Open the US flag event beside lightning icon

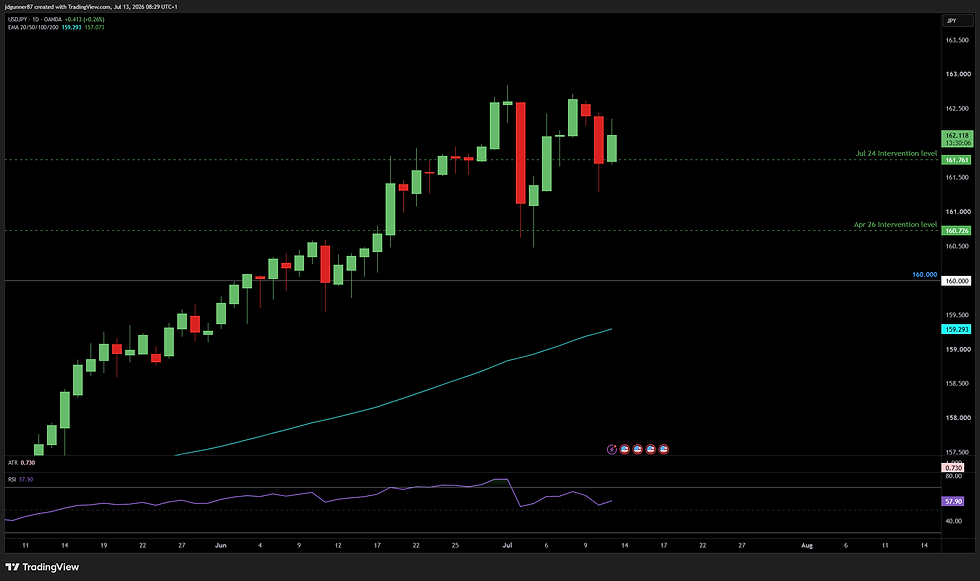624,449
